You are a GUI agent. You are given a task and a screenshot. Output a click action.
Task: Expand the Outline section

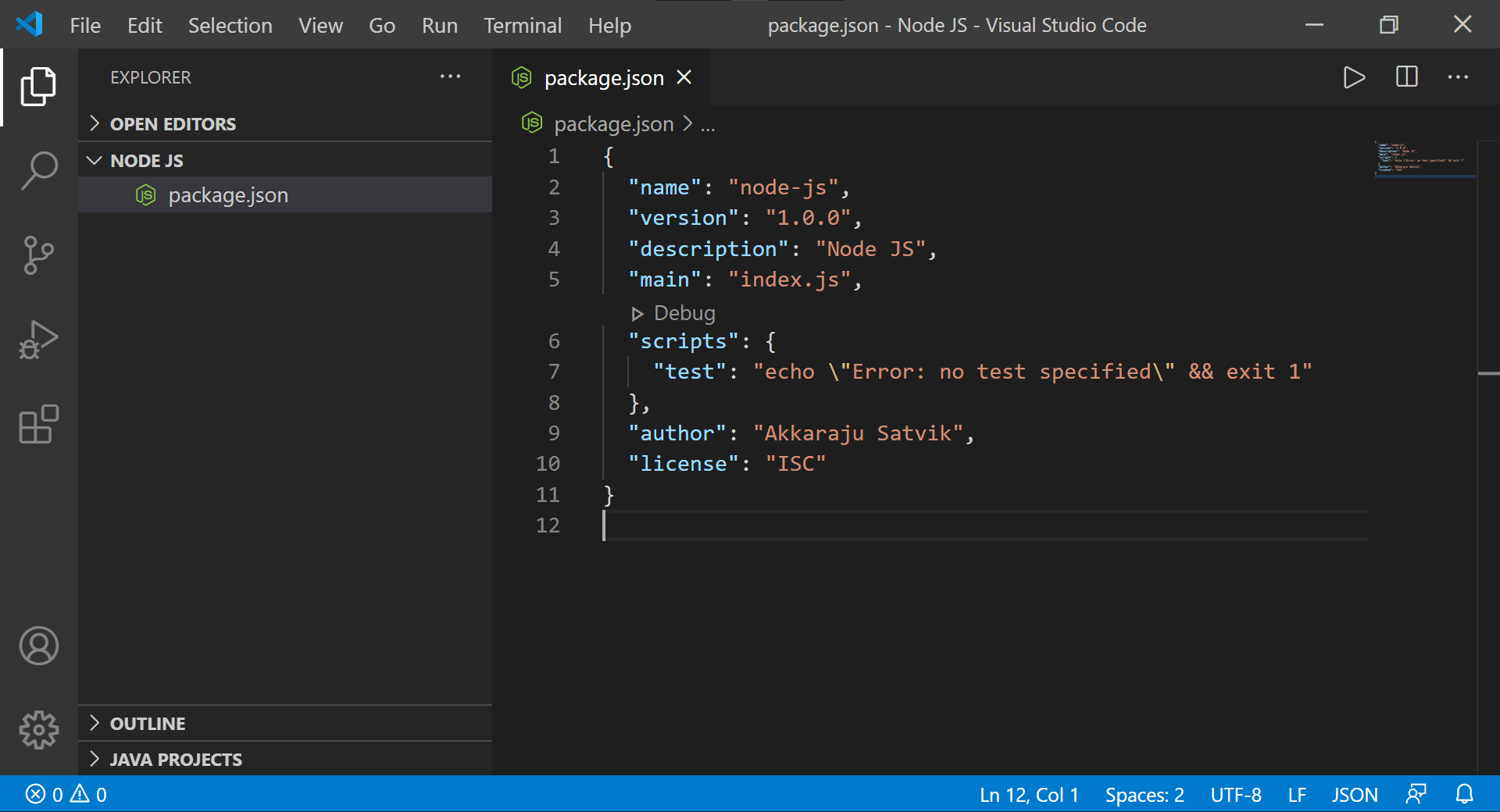tap(148, 724)
